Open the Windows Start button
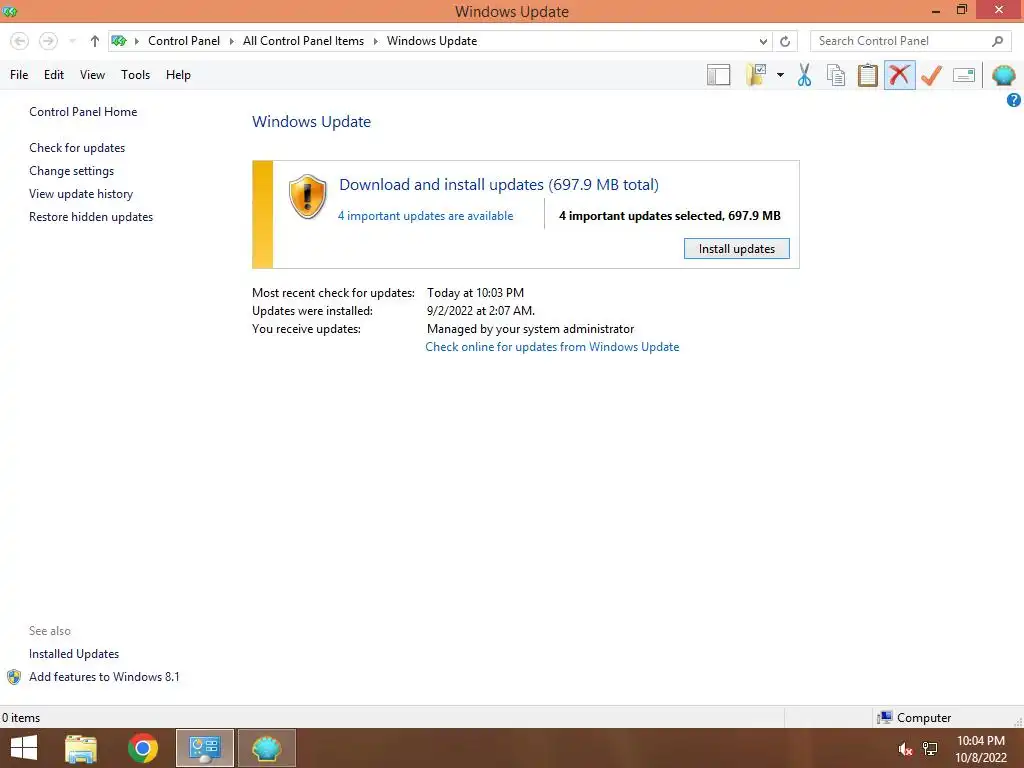This screenshot has height=768, width=1024. pos(24,748)
